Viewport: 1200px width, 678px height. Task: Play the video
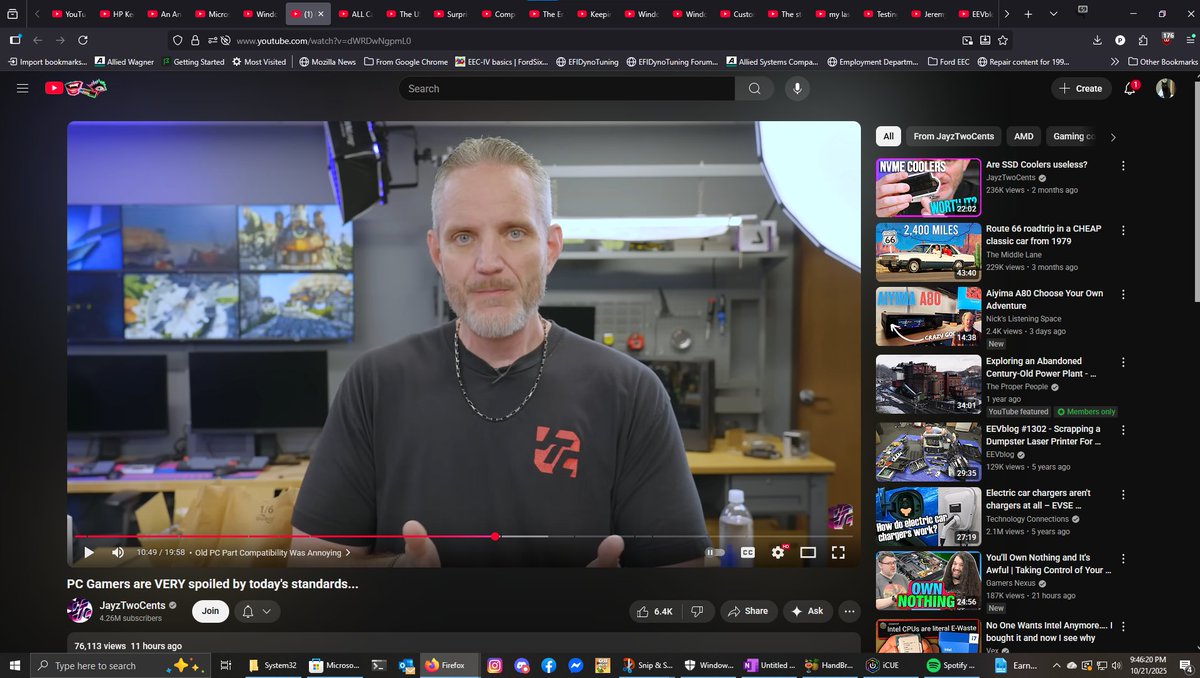[x=88, y=552]
